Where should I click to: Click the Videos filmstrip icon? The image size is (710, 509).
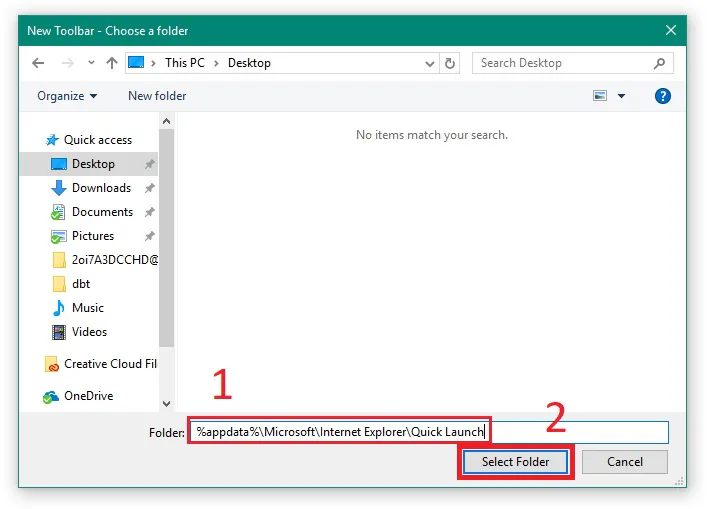pyautogui.click(x=59, y=332)
